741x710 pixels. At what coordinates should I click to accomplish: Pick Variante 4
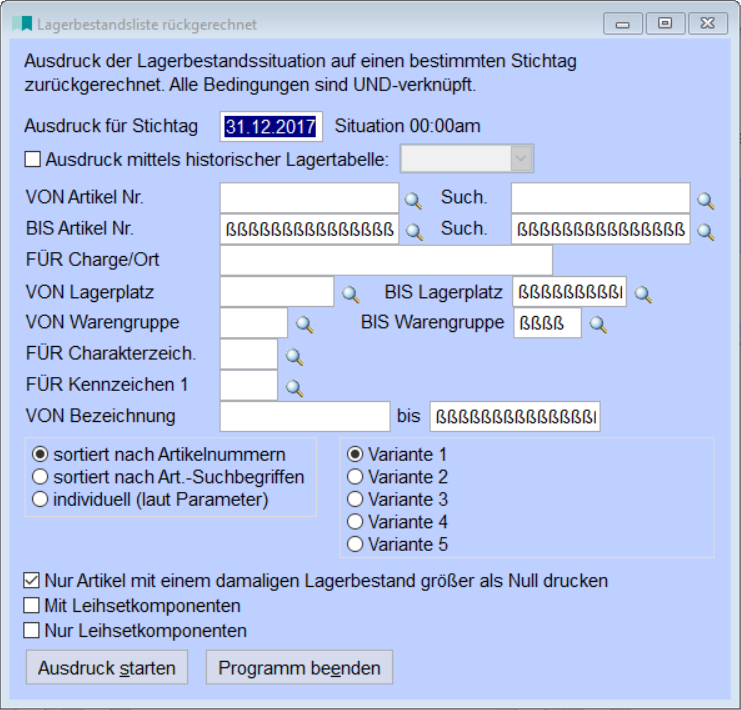point(355,522)
